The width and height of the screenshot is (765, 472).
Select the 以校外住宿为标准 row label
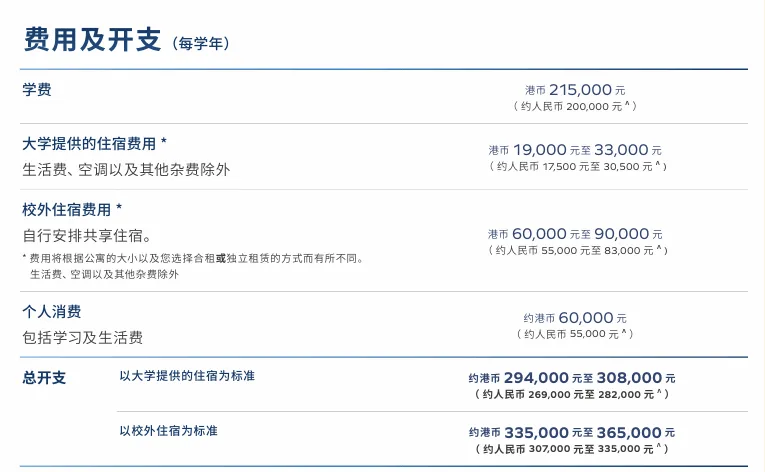[168, 431]
